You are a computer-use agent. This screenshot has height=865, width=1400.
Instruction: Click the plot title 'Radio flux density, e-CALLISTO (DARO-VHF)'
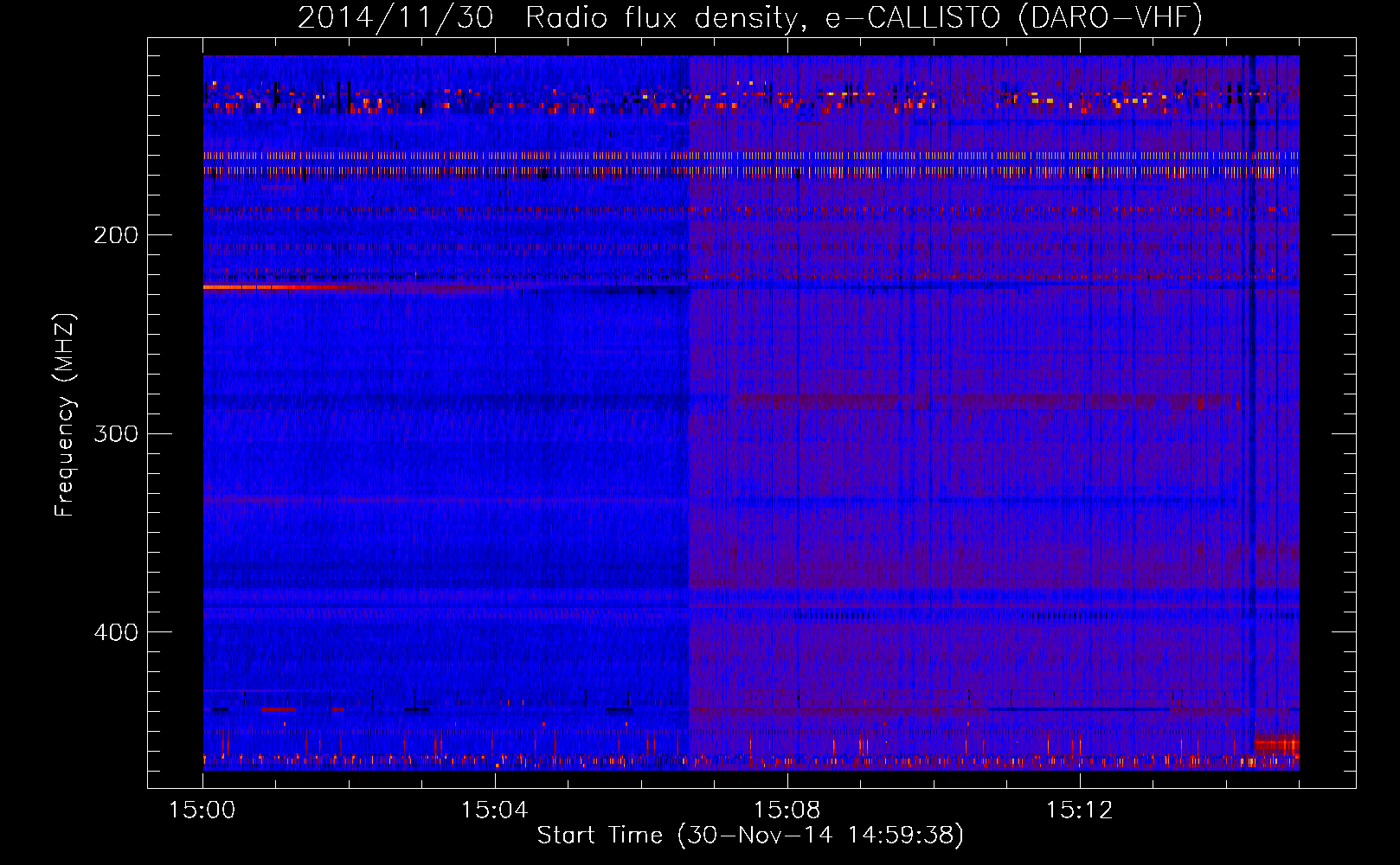pyautogui.click(x=864, y=18)
